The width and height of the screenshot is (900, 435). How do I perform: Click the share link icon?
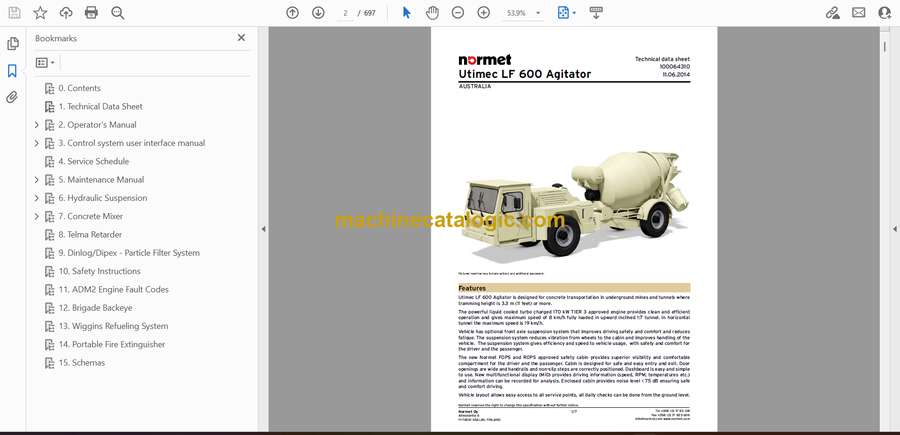[832, 13]
